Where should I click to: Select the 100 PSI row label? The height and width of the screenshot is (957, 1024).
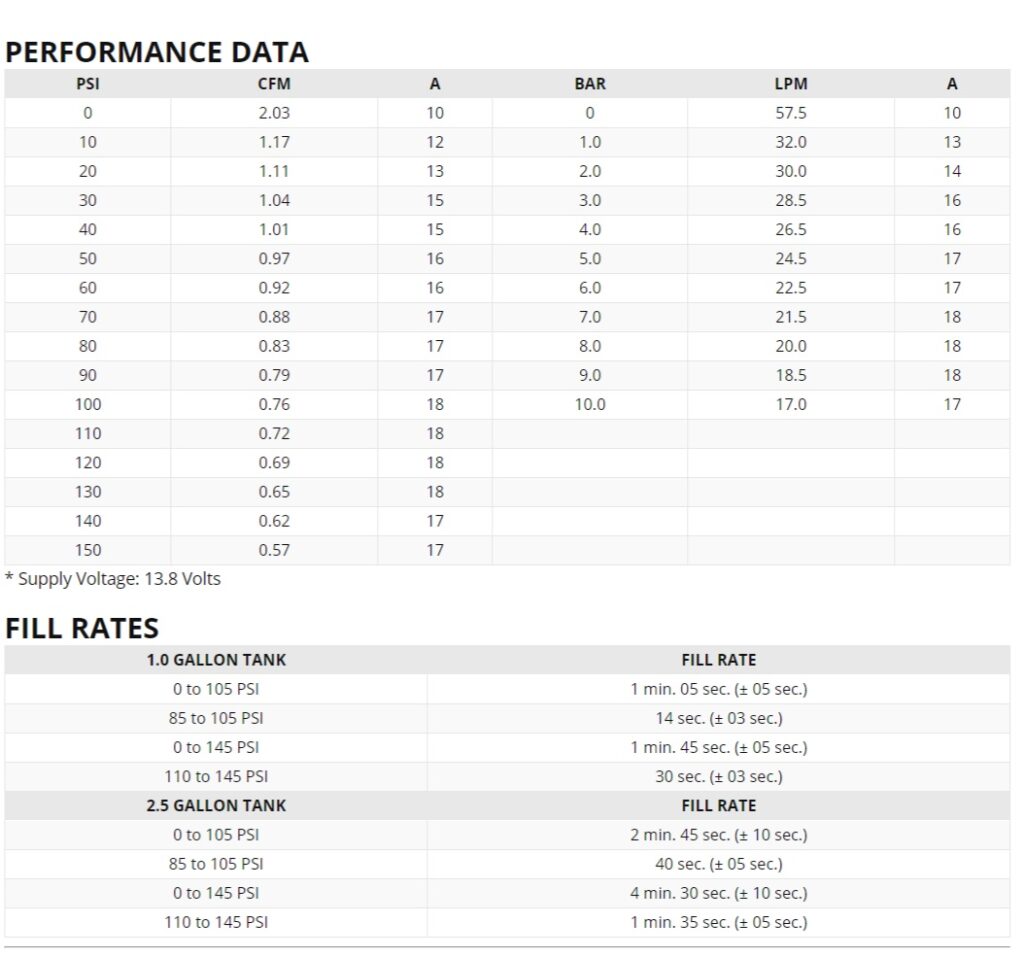click(88, 404)
